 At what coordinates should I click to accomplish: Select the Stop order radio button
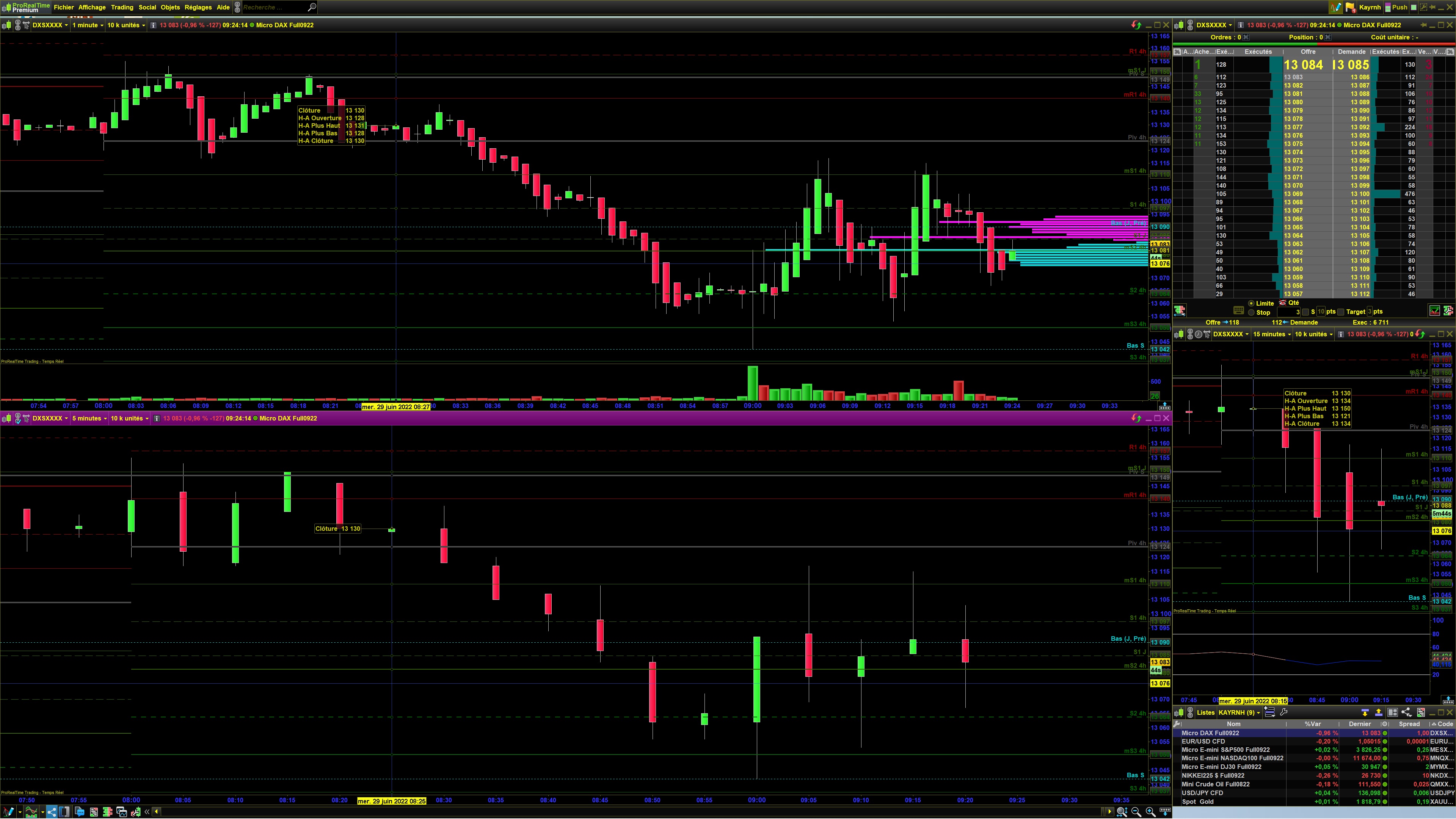click(x=1251, y=312)
